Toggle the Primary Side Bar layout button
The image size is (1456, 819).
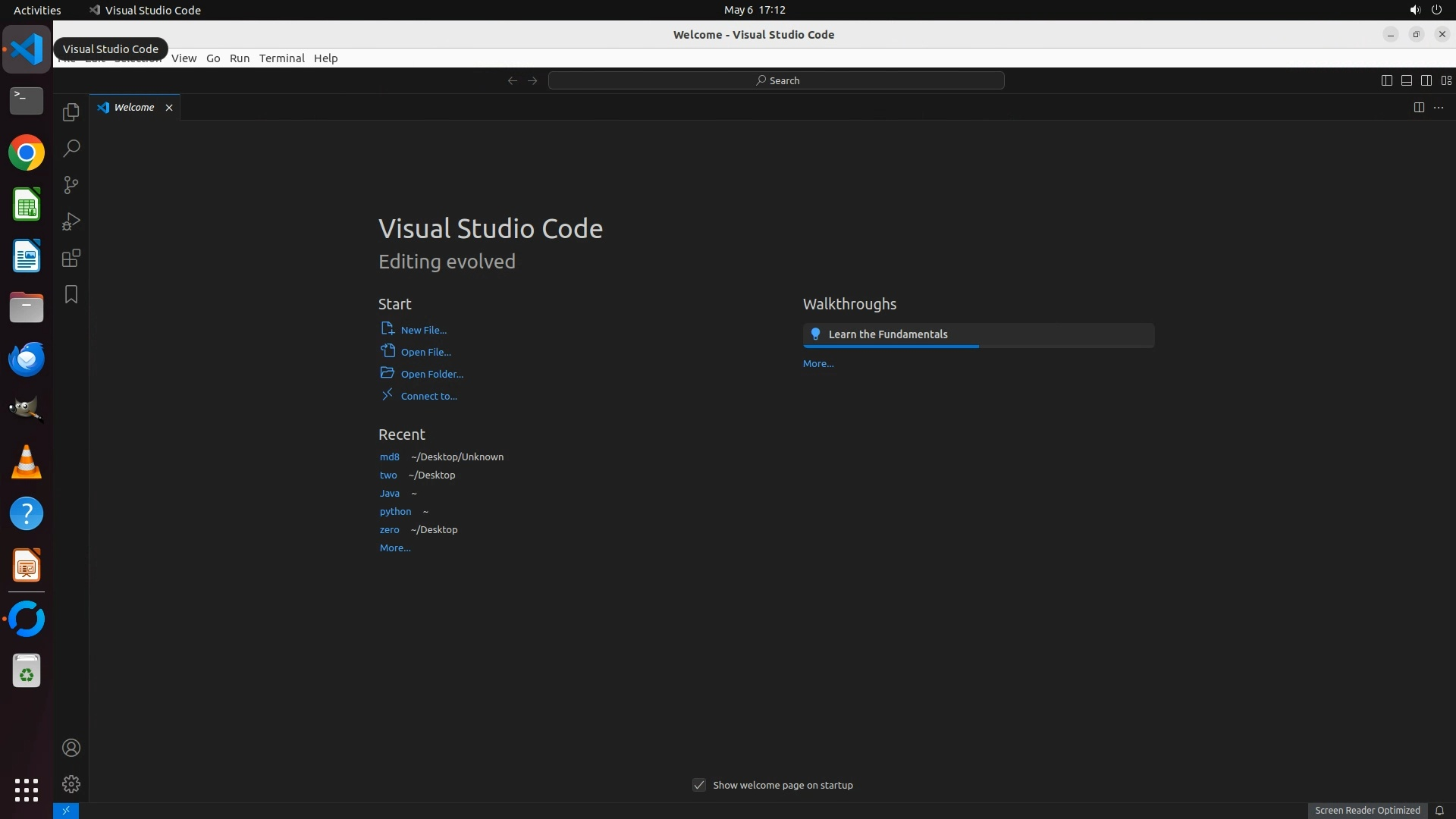[1386, 80]
